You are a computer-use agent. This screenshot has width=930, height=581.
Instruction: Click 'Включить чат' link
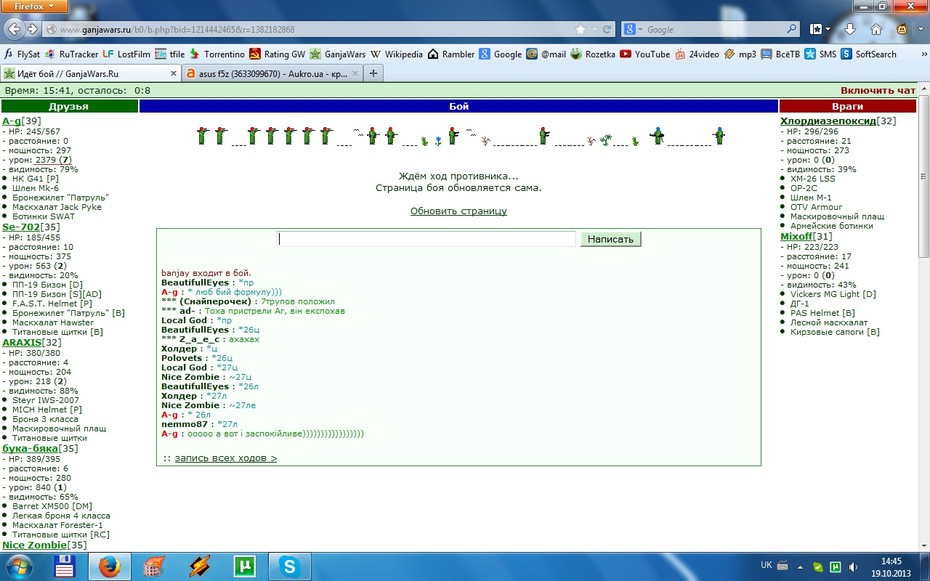pyautogui.click(x=878, y=91)
